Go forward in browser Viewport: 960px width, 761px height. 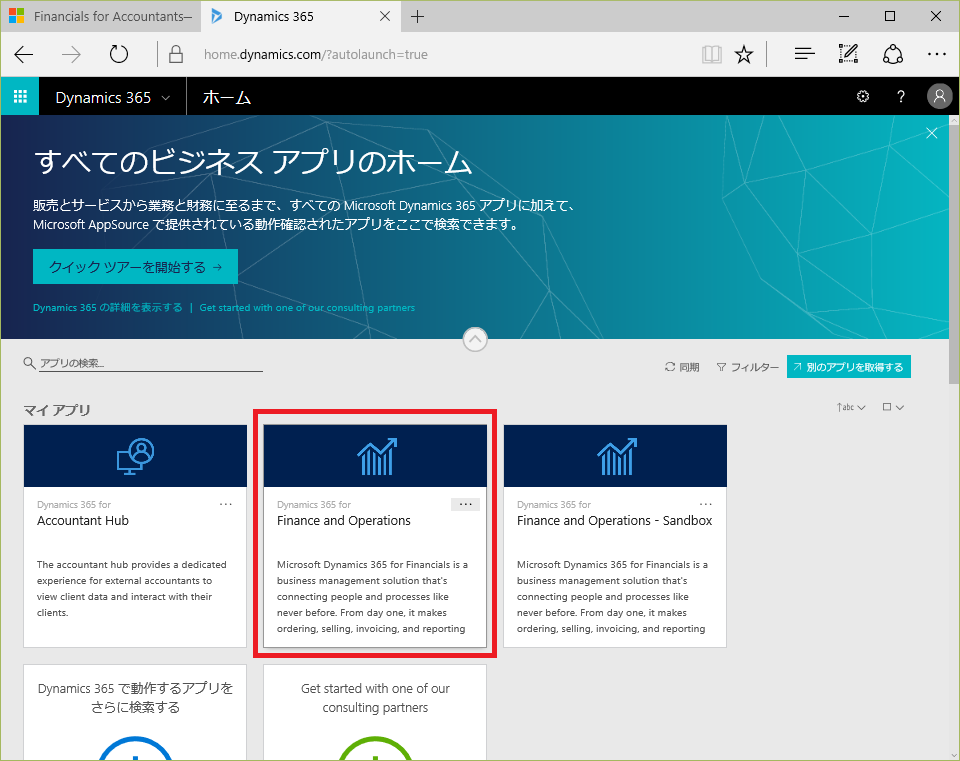[71, 54]
